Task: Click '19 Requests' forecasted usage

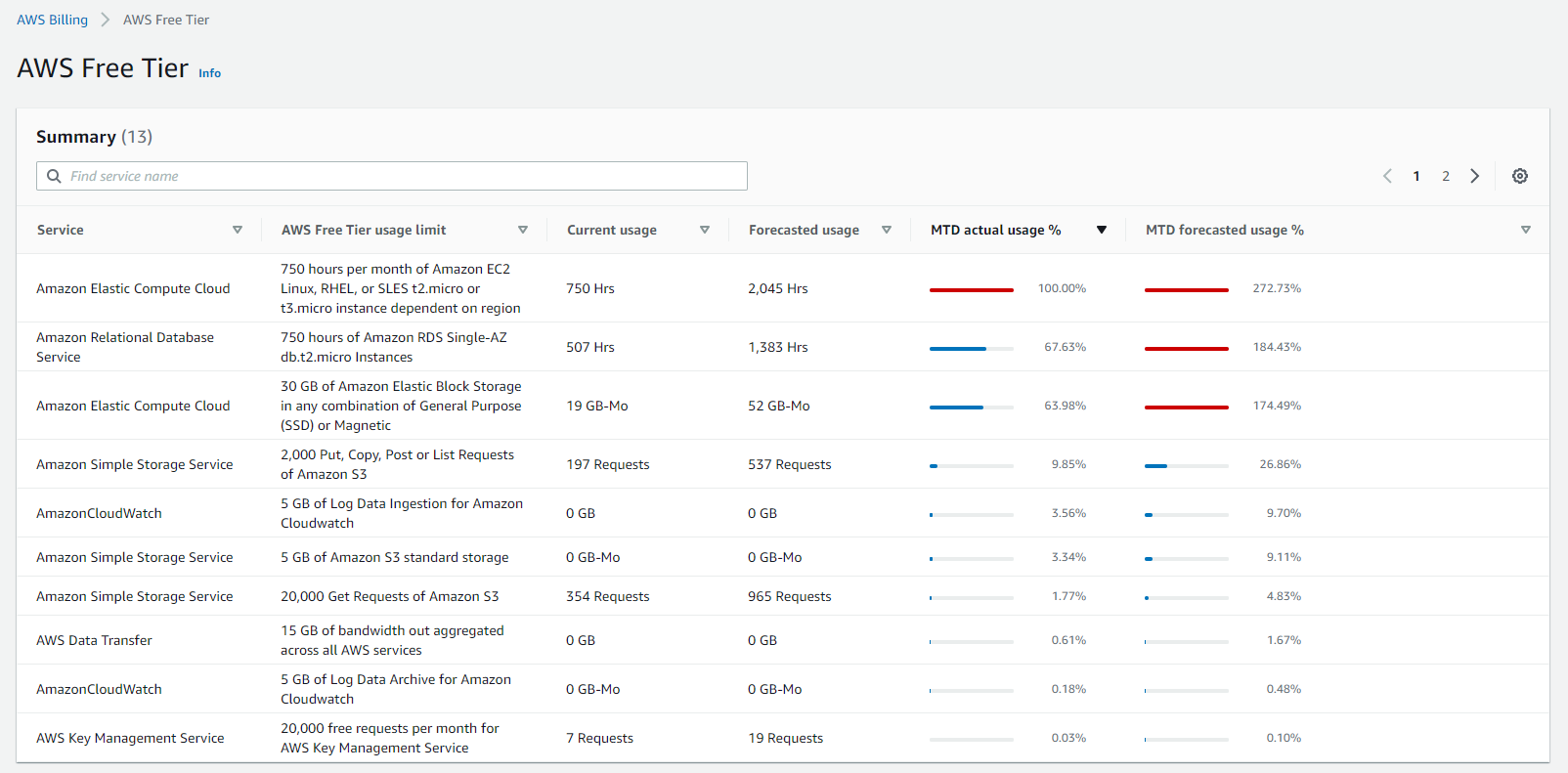Action: [786, 738]
